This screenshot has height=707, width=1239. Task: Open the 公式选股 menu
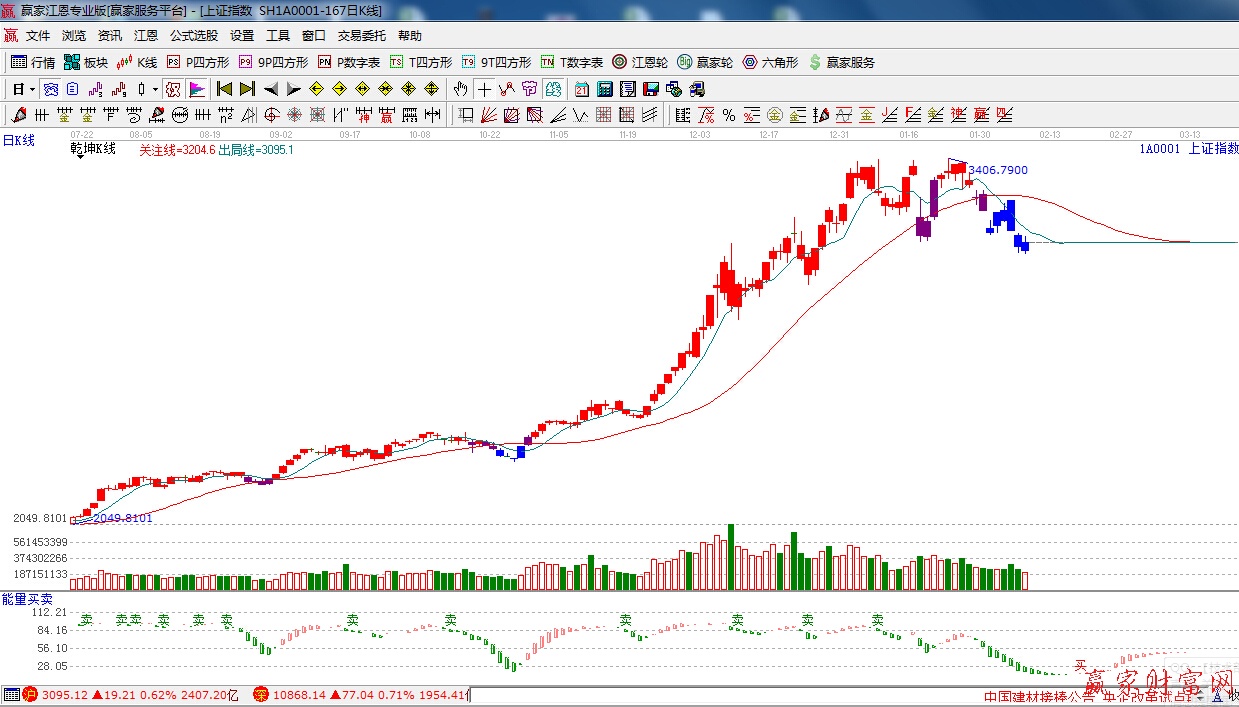193,35
